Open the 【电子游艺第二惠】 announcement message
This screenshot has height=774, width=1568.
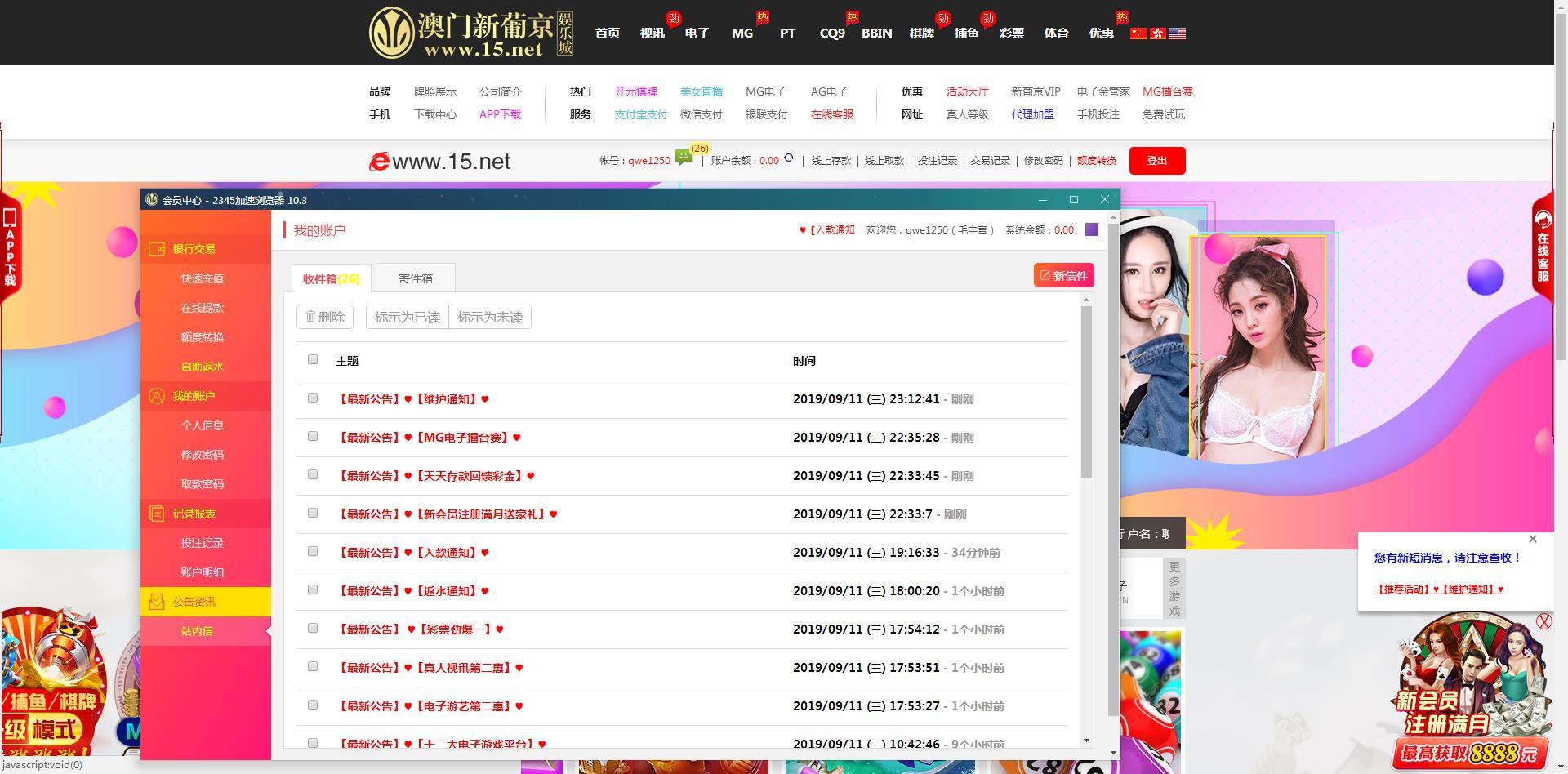pyautogui.click(x=430, y=706)
